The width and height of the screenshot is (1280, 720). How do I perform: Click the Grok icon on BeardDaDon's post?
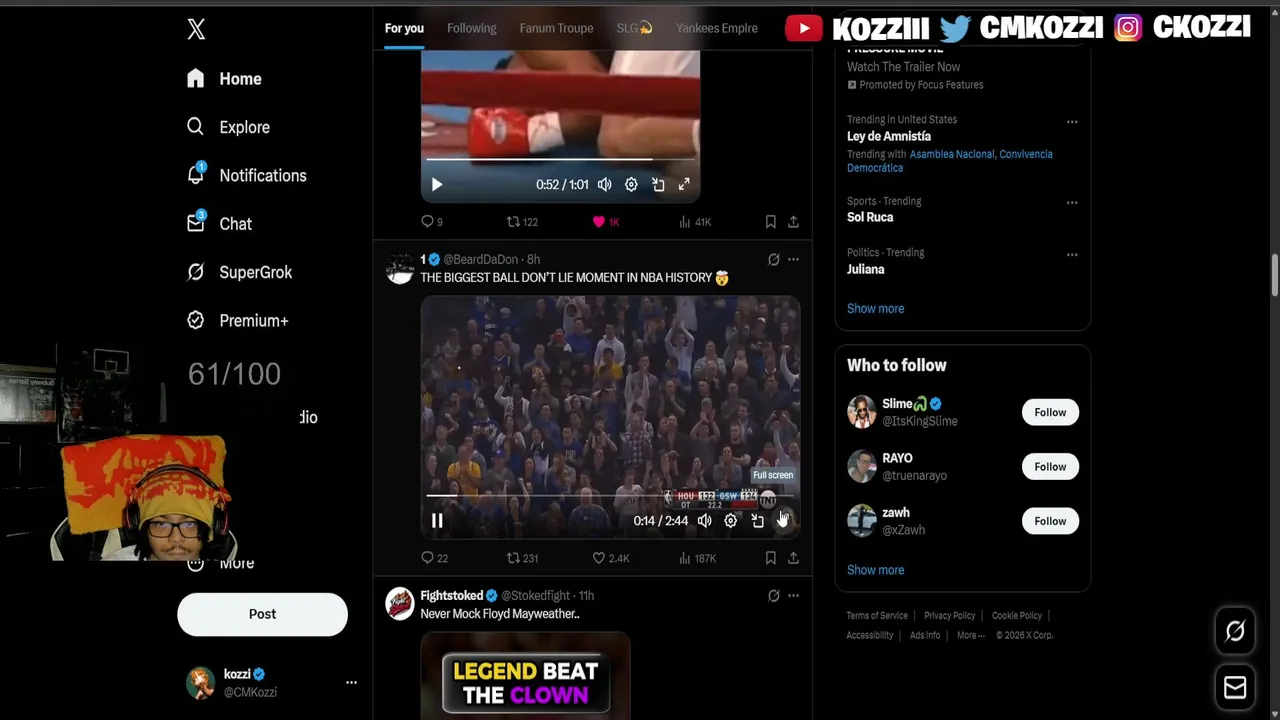(x=773, y=259)
